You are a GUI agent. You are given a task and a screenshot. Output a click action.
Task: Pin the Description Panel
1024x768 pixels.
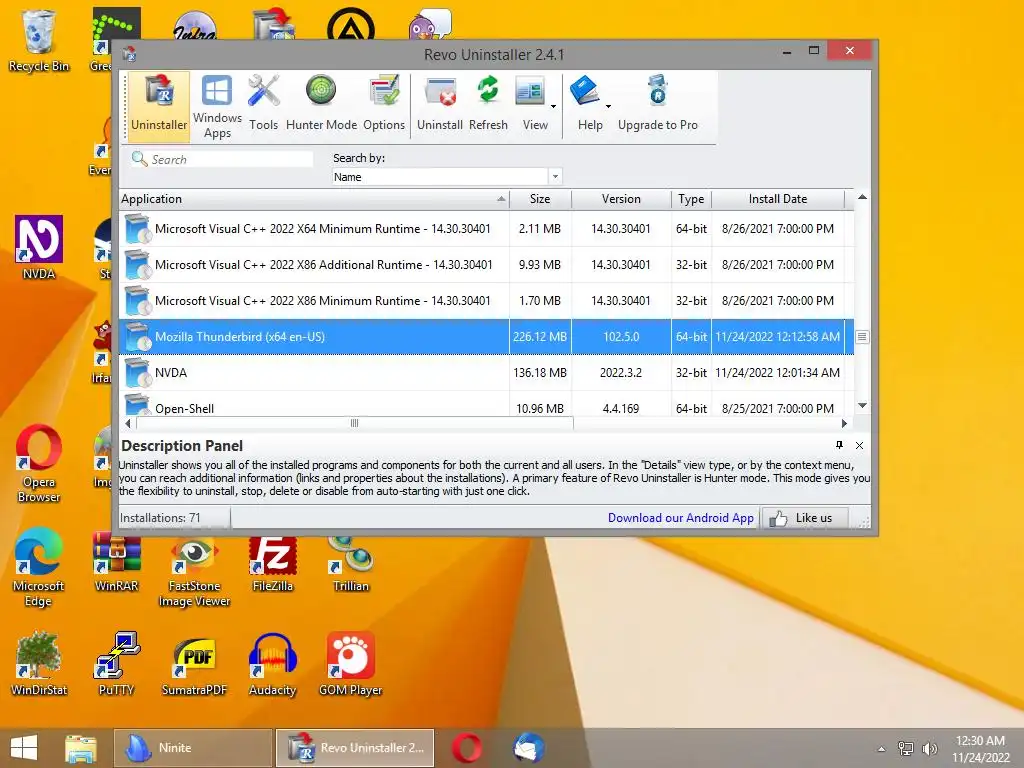pos(839,445)
